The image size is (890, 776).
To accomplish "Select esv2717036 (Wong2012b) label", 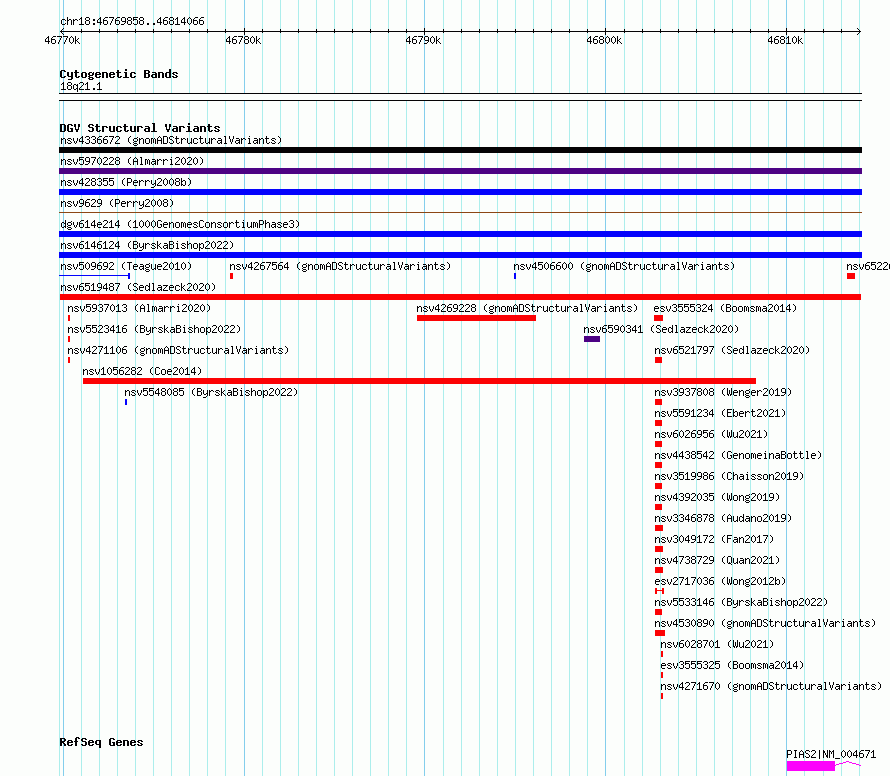I will tap(720, 581).
